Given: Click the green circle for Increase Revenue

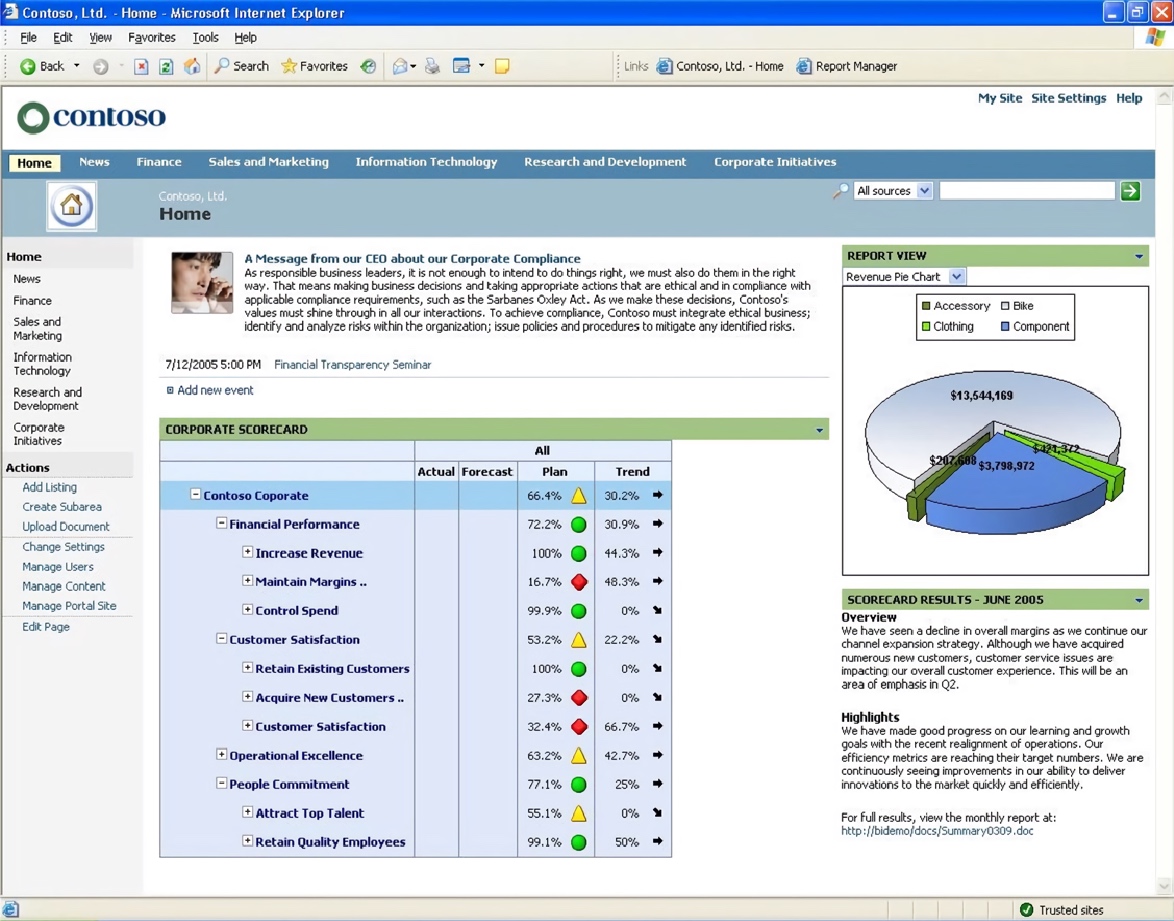Looking at the screenshot, I should (x=579, y=553).
